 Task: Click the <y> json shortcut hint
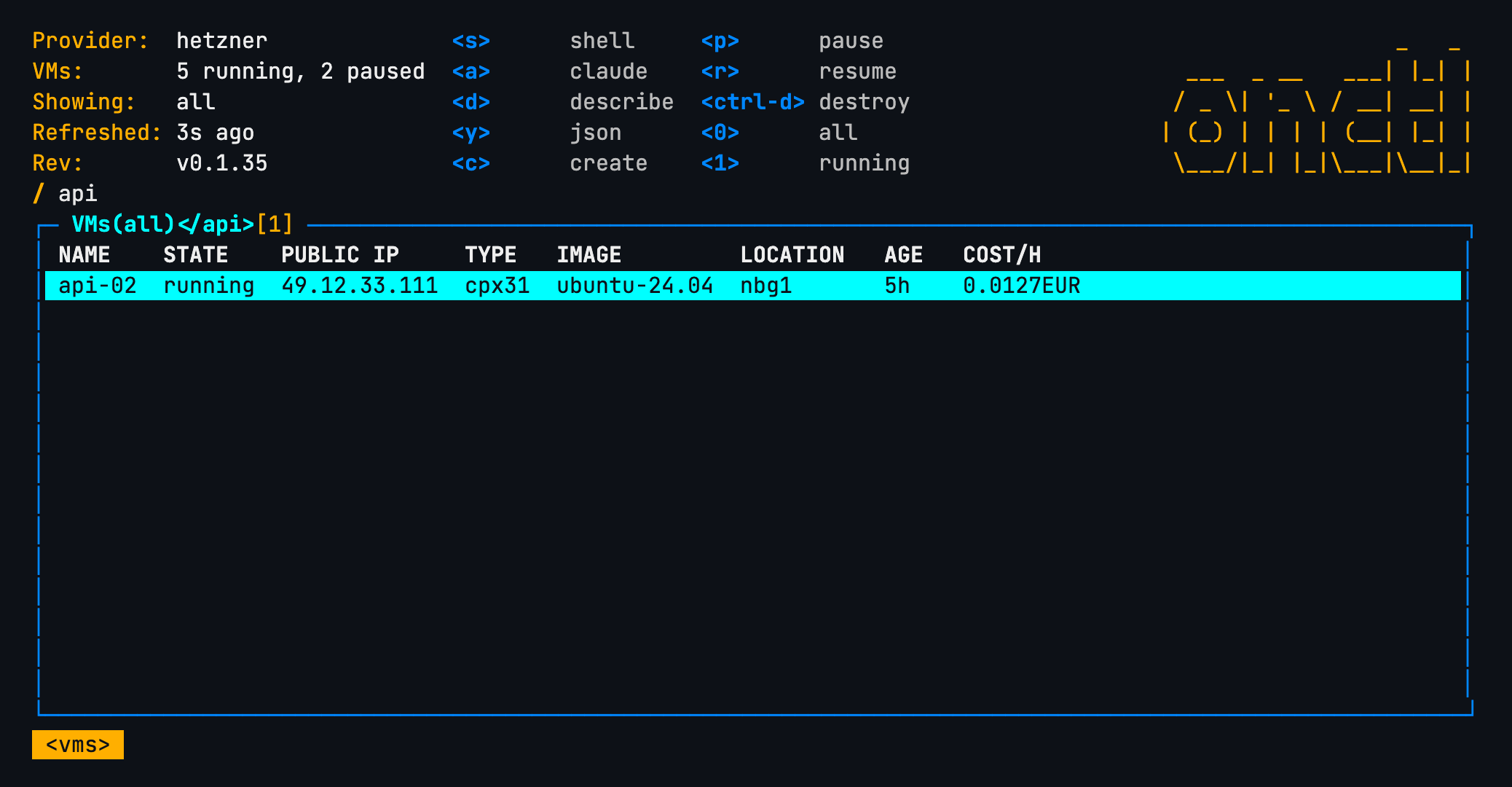point(537,133)
